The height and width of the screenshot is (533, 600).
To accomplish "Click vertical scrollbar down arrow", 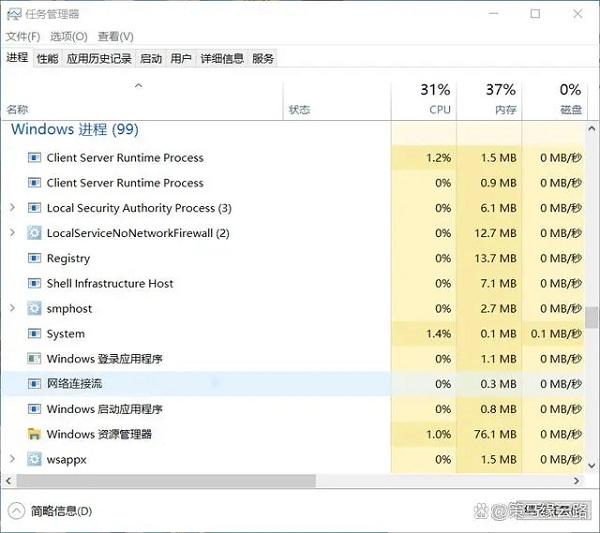I will pos(592,466).
